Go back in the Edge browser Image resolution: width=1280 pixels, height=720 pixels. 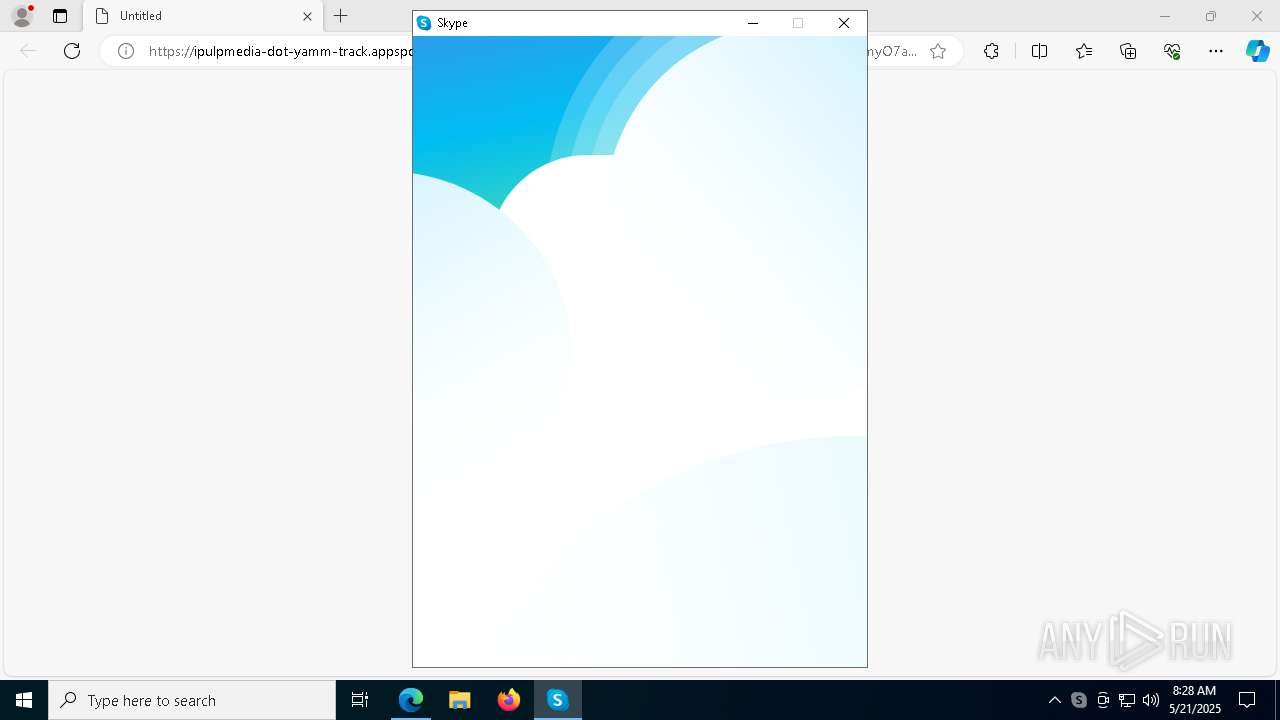pos(28,51)
